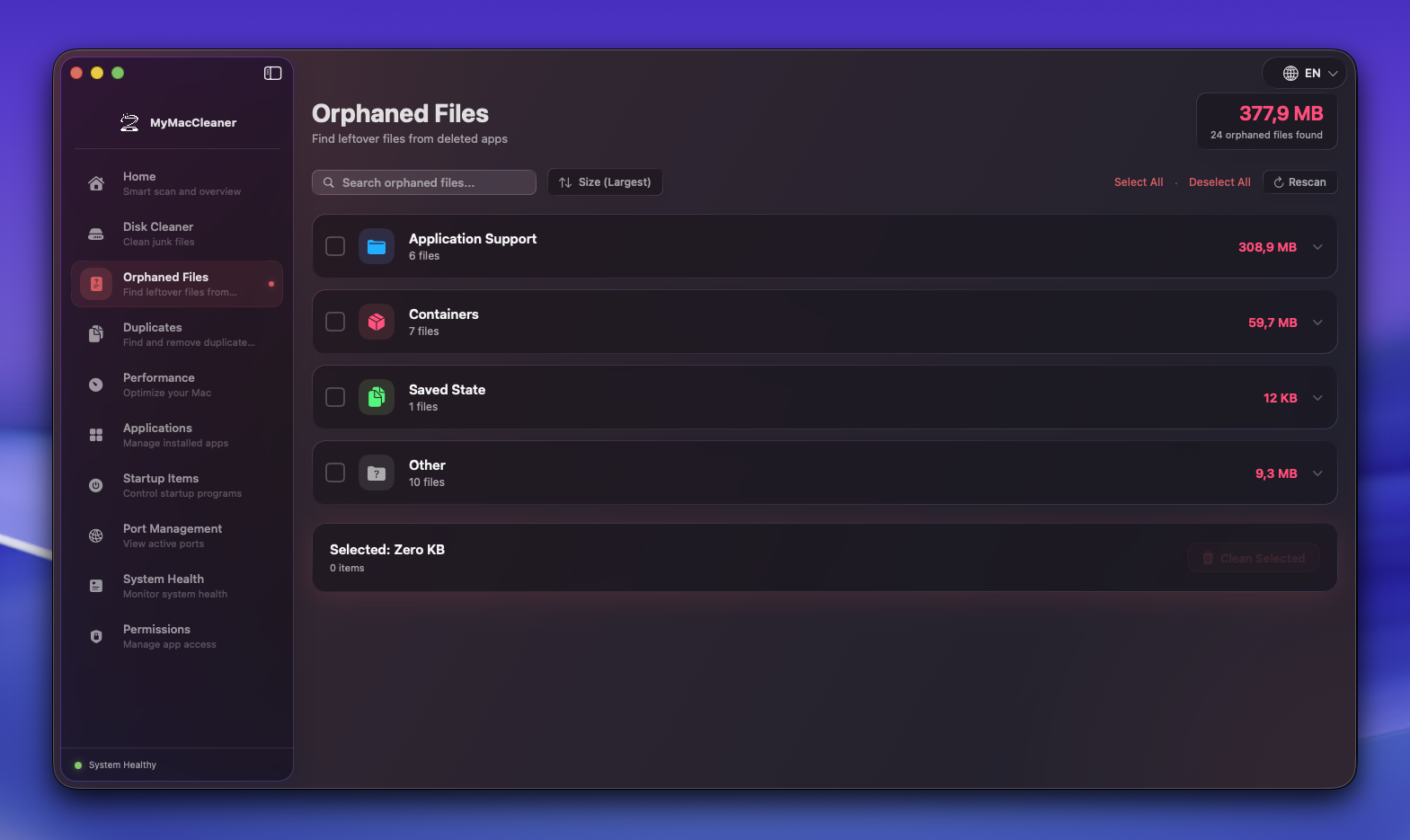Click Deselect All link

click(1219, 182)
